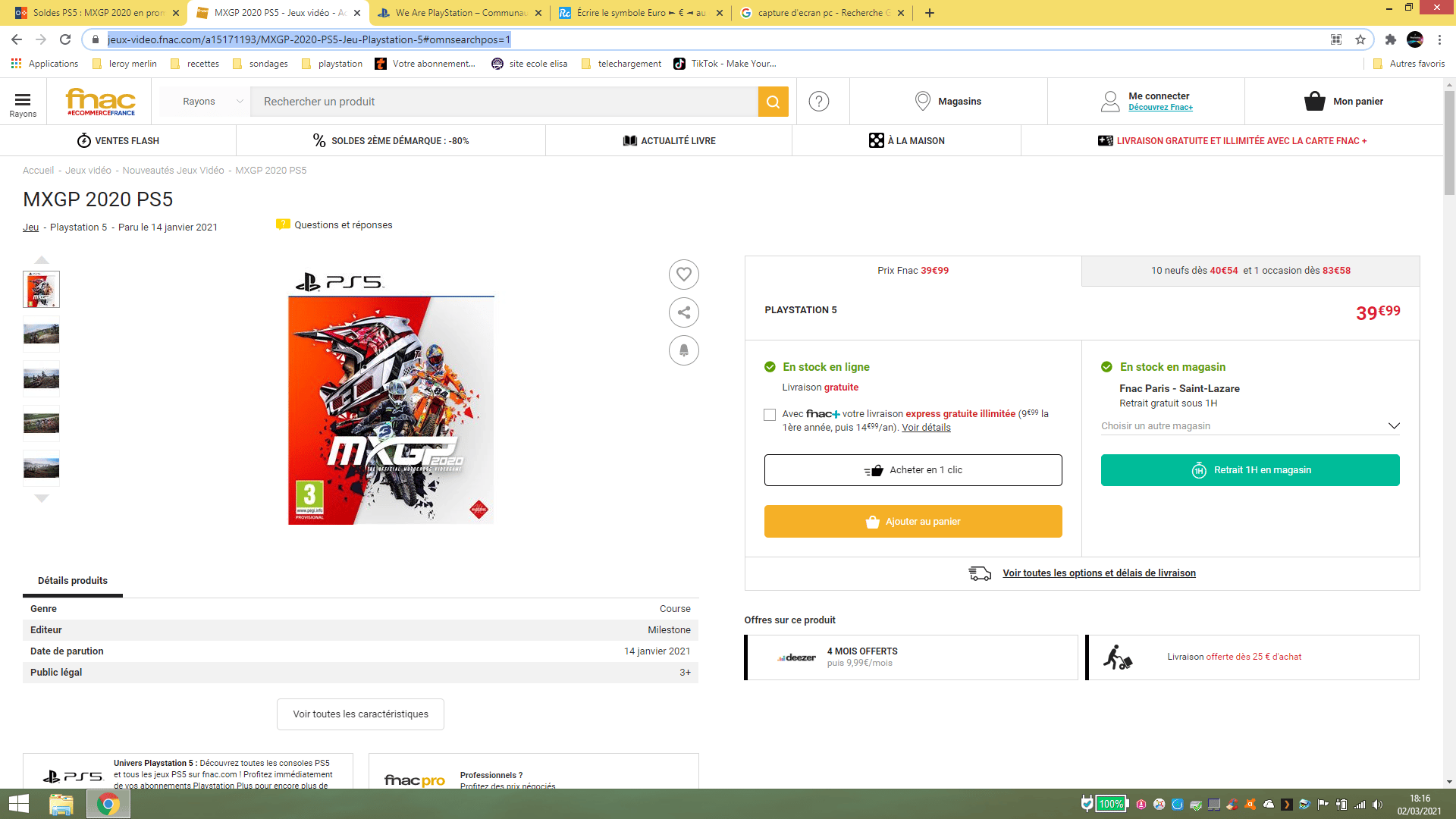The image size is (1456, 819).
Task: Go to Accueil breadcrumb
Action: click(x=38, y=171)
